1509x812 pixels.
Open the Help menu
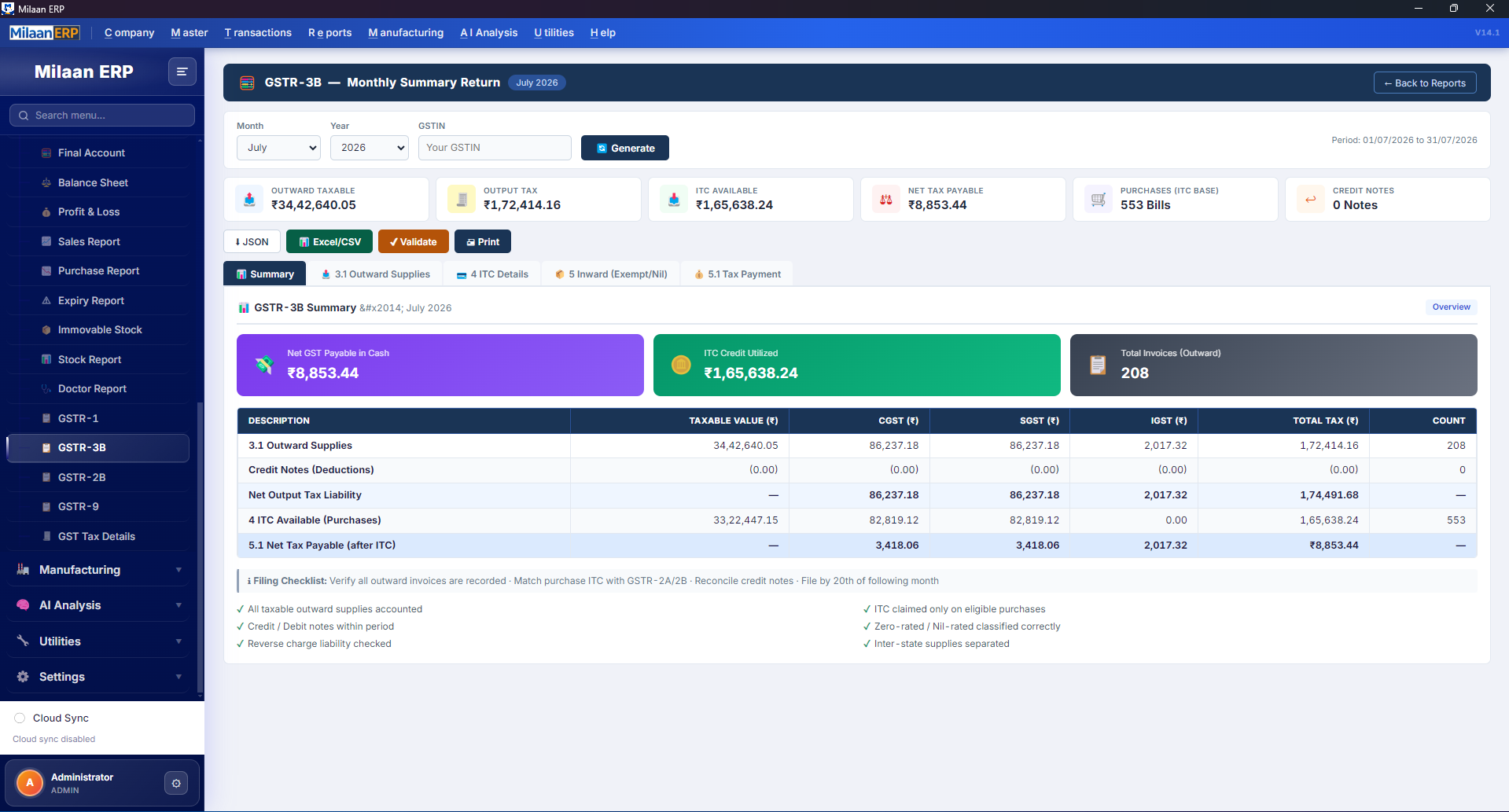[603, 33]
